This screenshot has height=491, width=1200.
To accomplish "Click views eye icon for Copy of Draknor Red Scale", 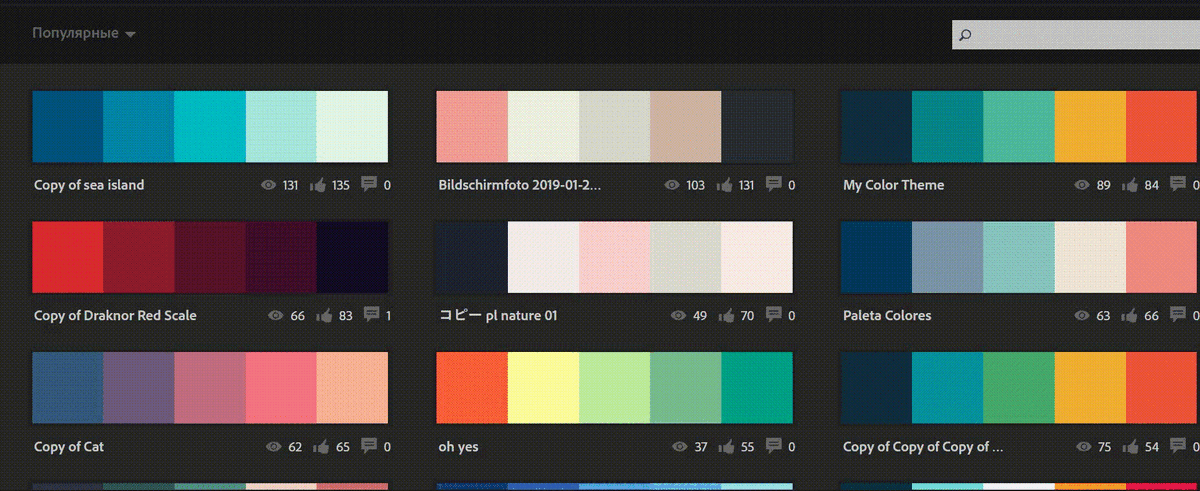I will coord(275,315).
